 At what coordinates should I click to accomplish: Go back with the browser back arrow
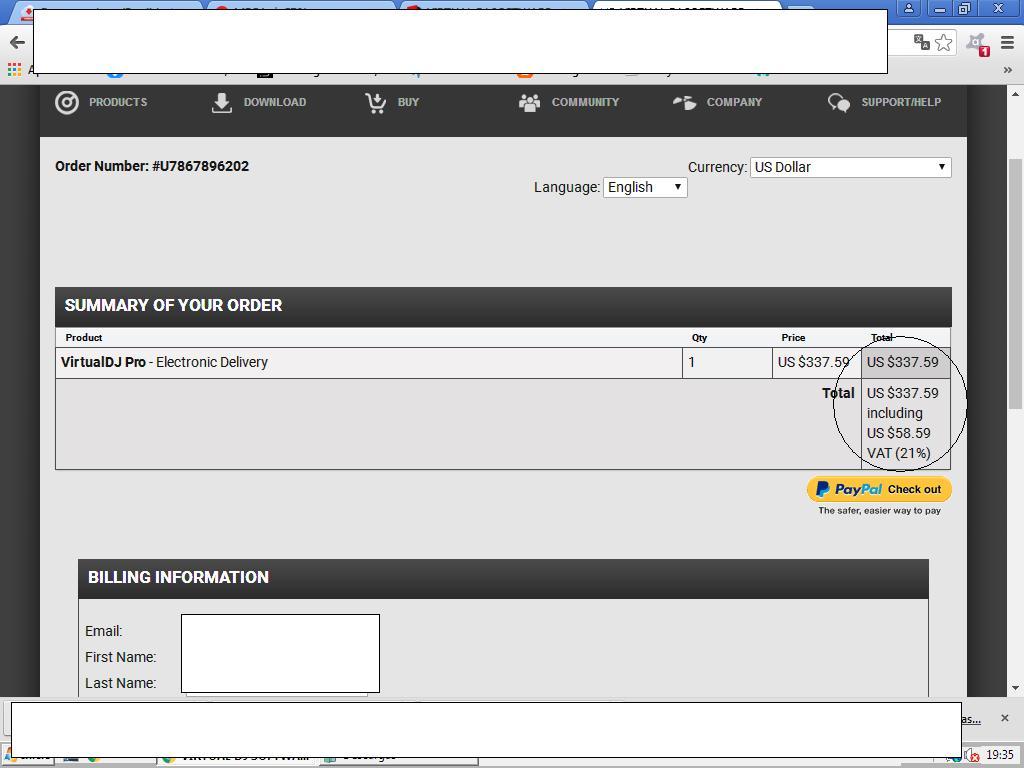pyautogui.click(x=17, y=43)
